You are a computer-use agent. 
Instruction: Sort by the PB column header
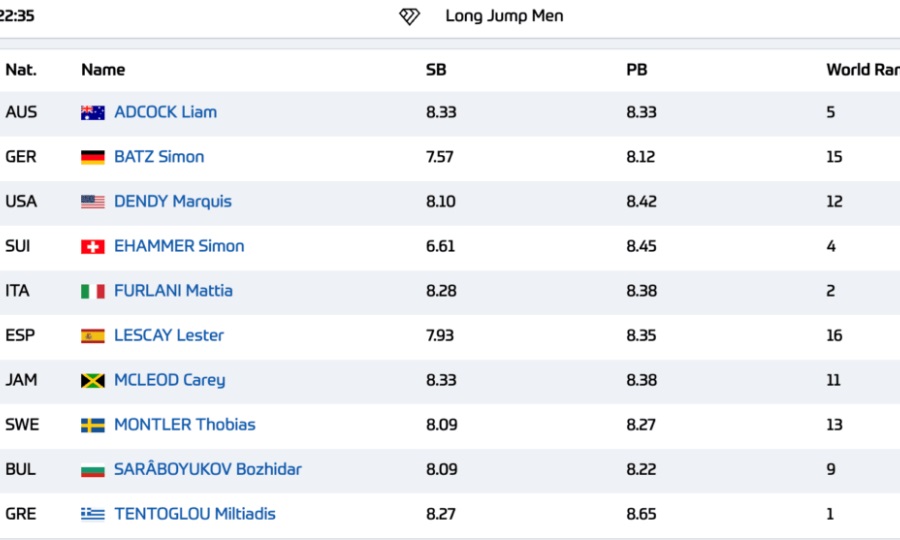[637, 70]
